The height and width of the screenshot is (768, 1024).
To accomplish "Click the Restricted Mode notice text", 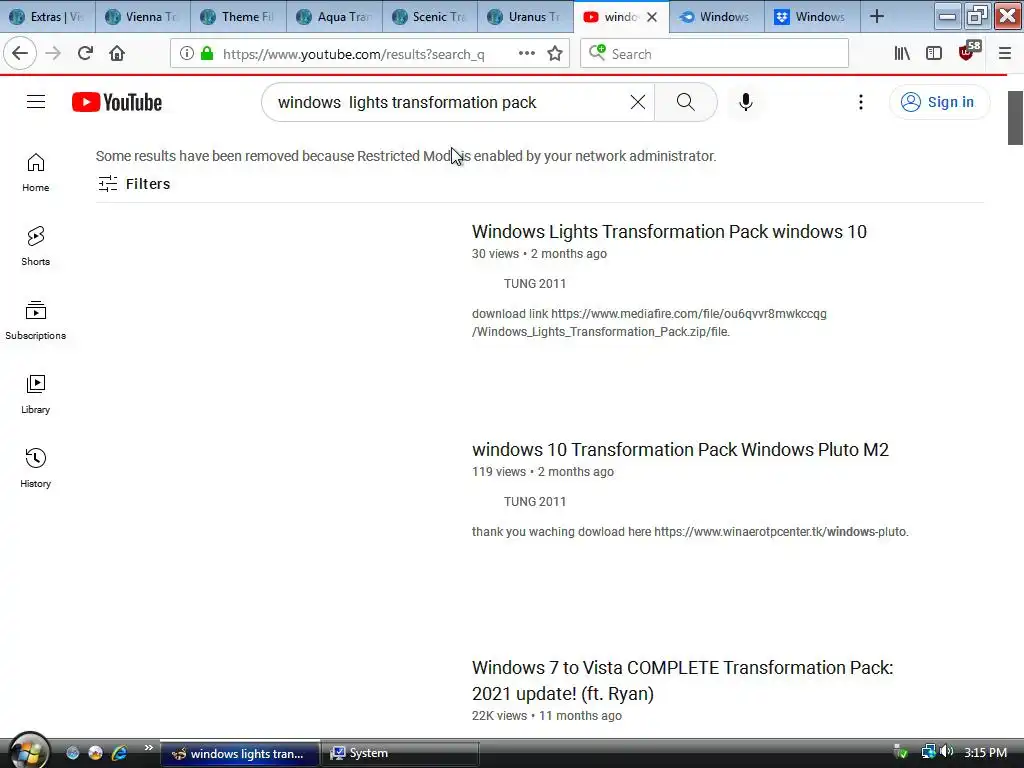I will pos(406,156).
